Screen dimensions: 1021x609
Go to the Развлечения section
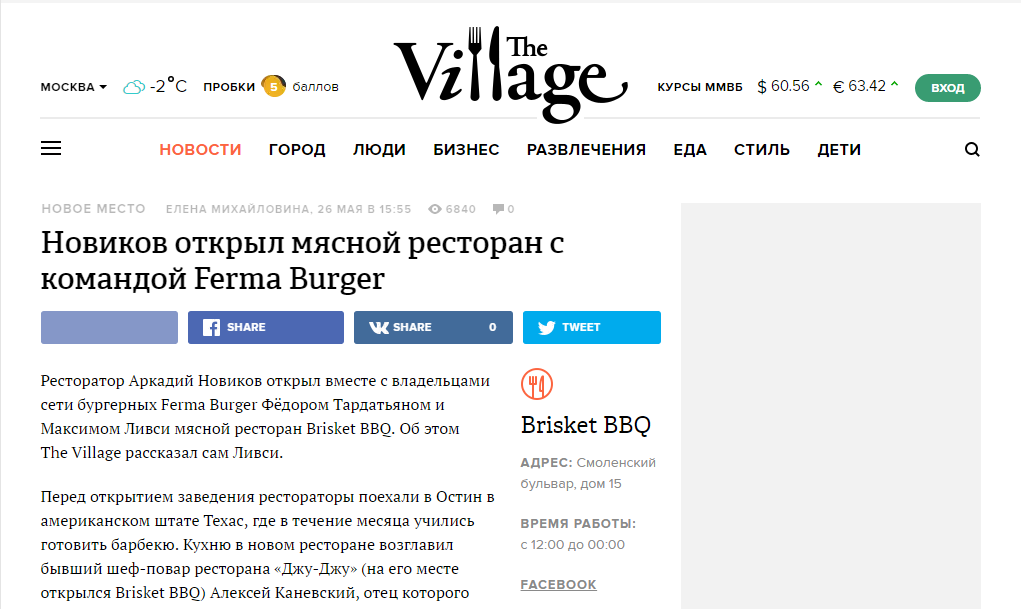pyautogui.click(x=586, y=150)
